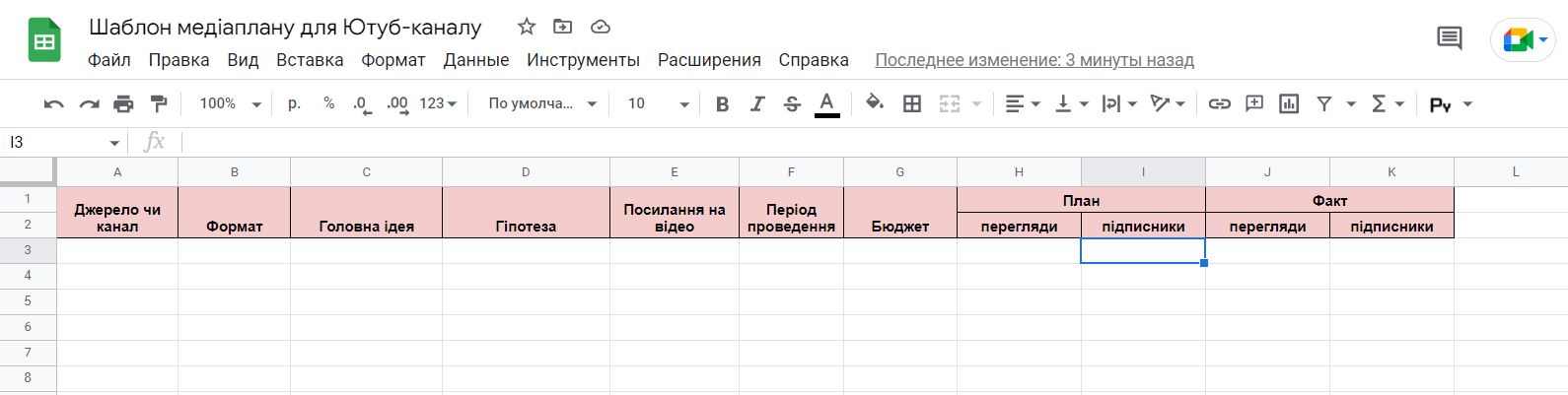Open the comment history icon
Viewport: 1568px width, 395px height.
click(x=1450, y=39)
